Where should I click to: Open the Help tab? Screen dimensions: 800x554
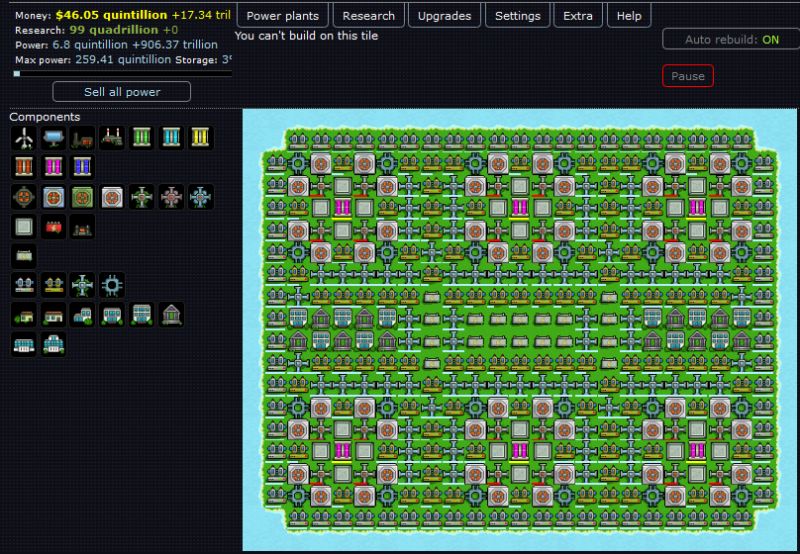coord(629,16)
